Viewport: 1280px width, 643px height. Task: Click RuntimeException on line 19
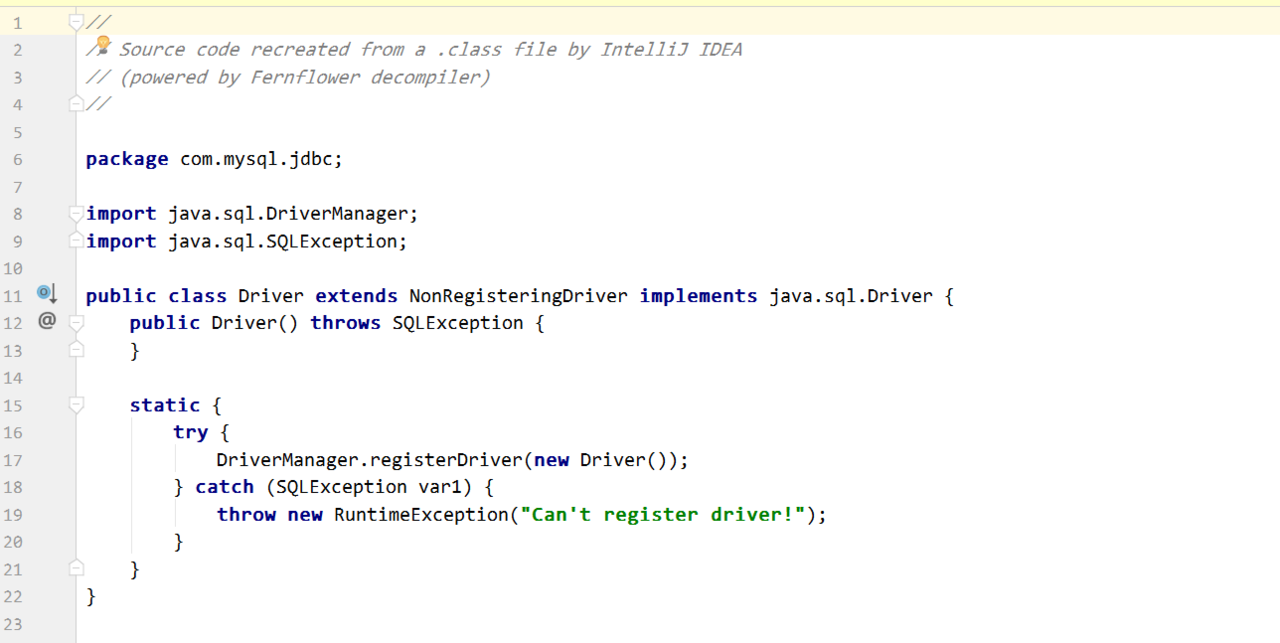point(421,514)
